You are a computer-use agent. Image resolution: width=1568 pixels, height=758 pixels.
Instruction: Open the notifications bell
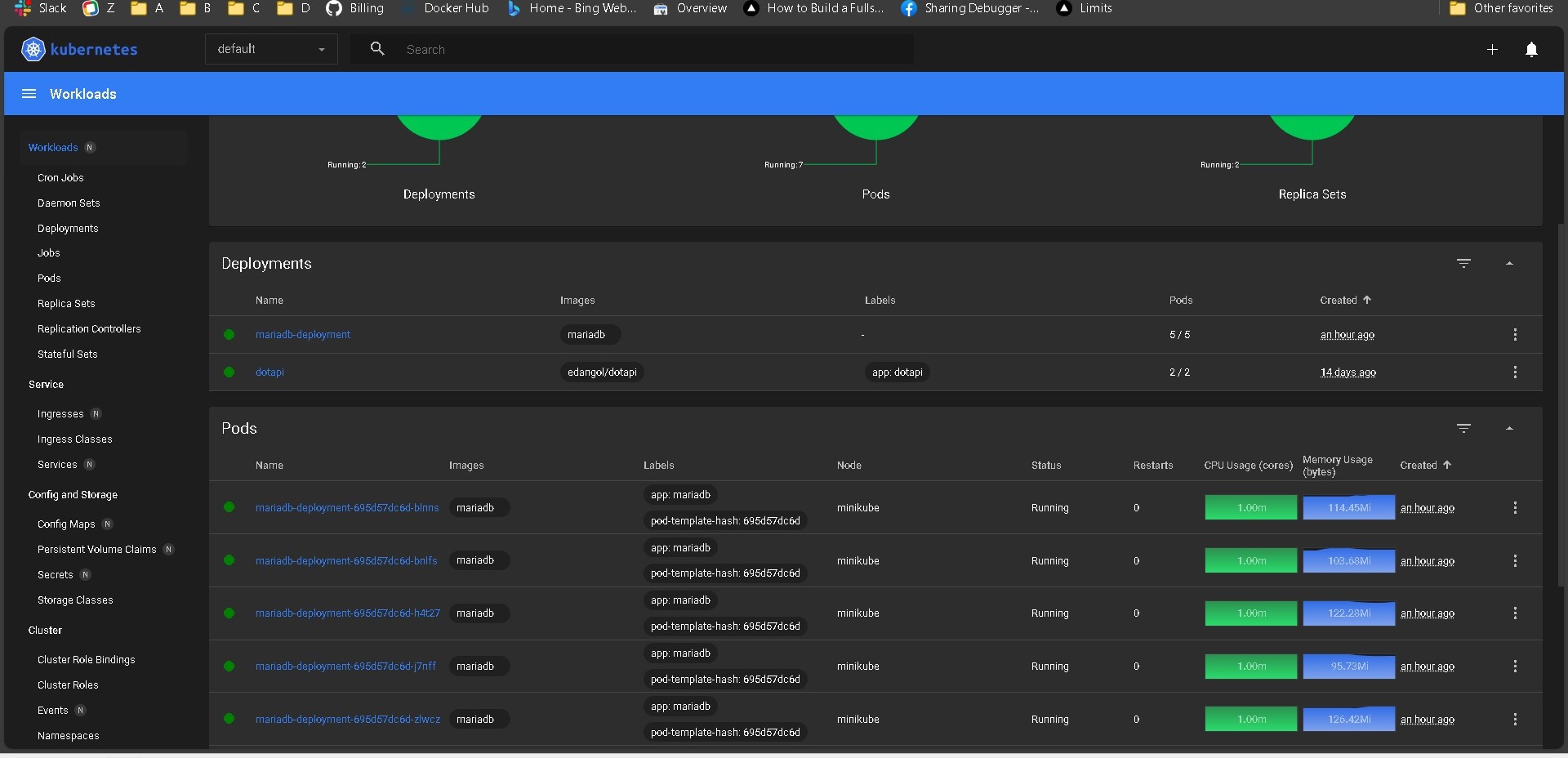(x=1532, y=49)
